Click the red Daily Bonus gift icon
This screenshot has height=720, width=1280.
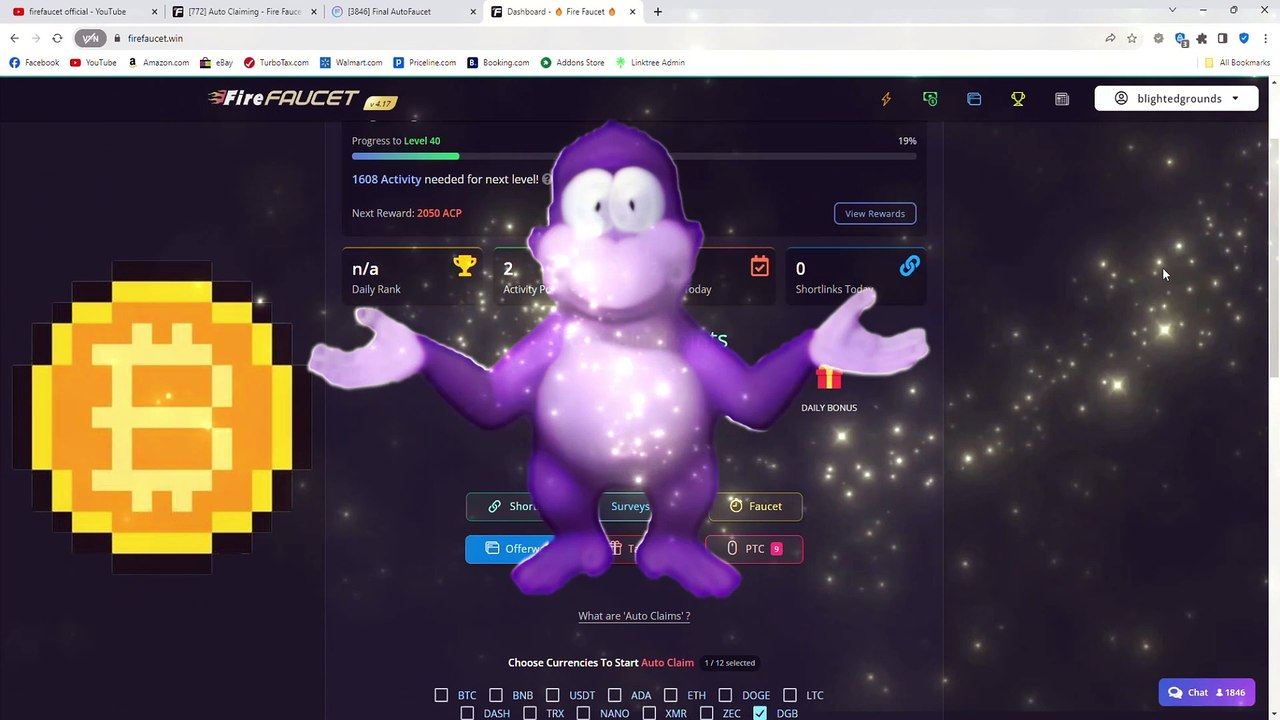pyautogui.click(x=828, y=378)
